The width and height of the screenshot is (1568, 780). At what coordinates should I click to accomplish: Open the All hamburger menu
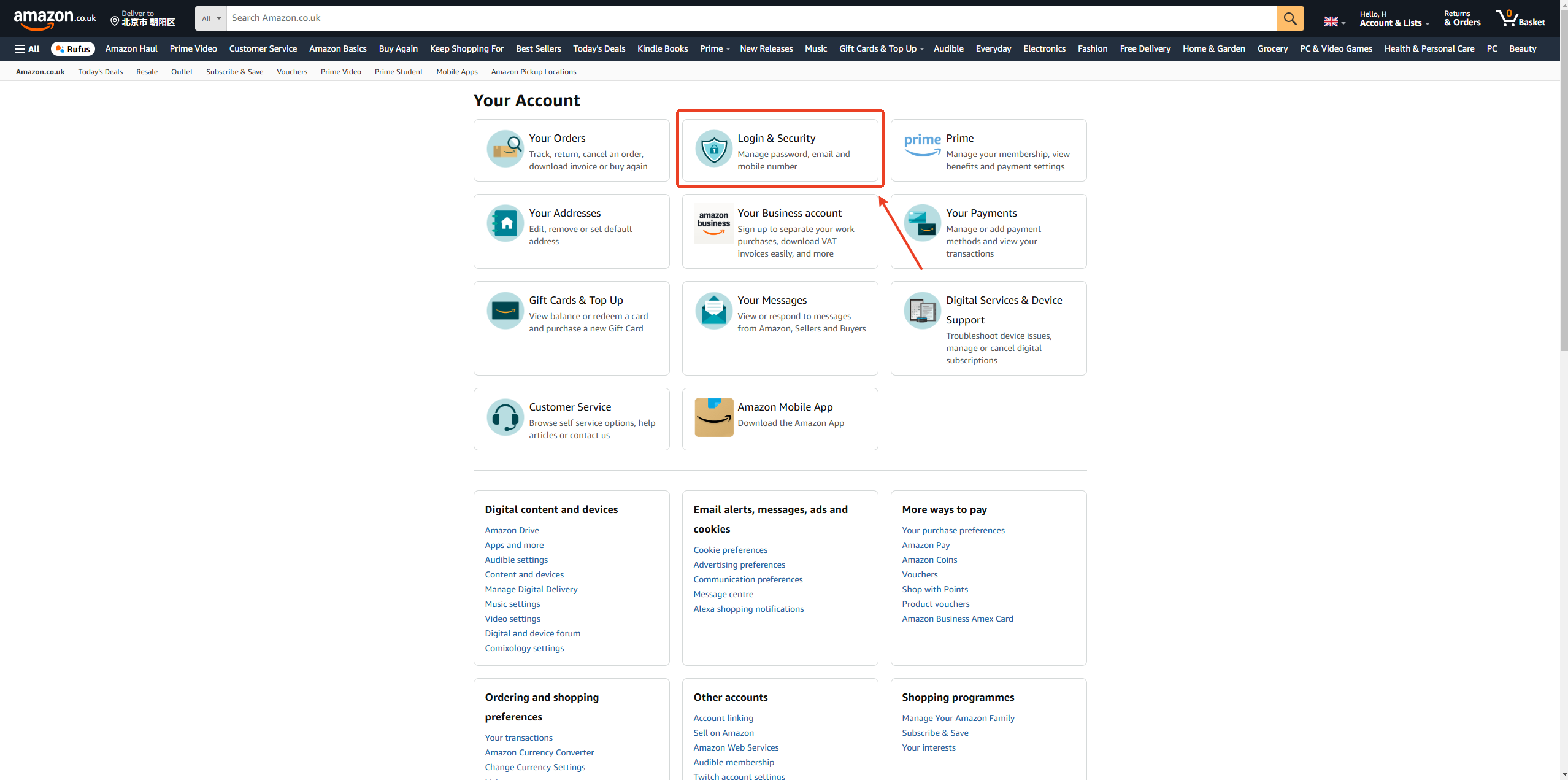point(27,48)
